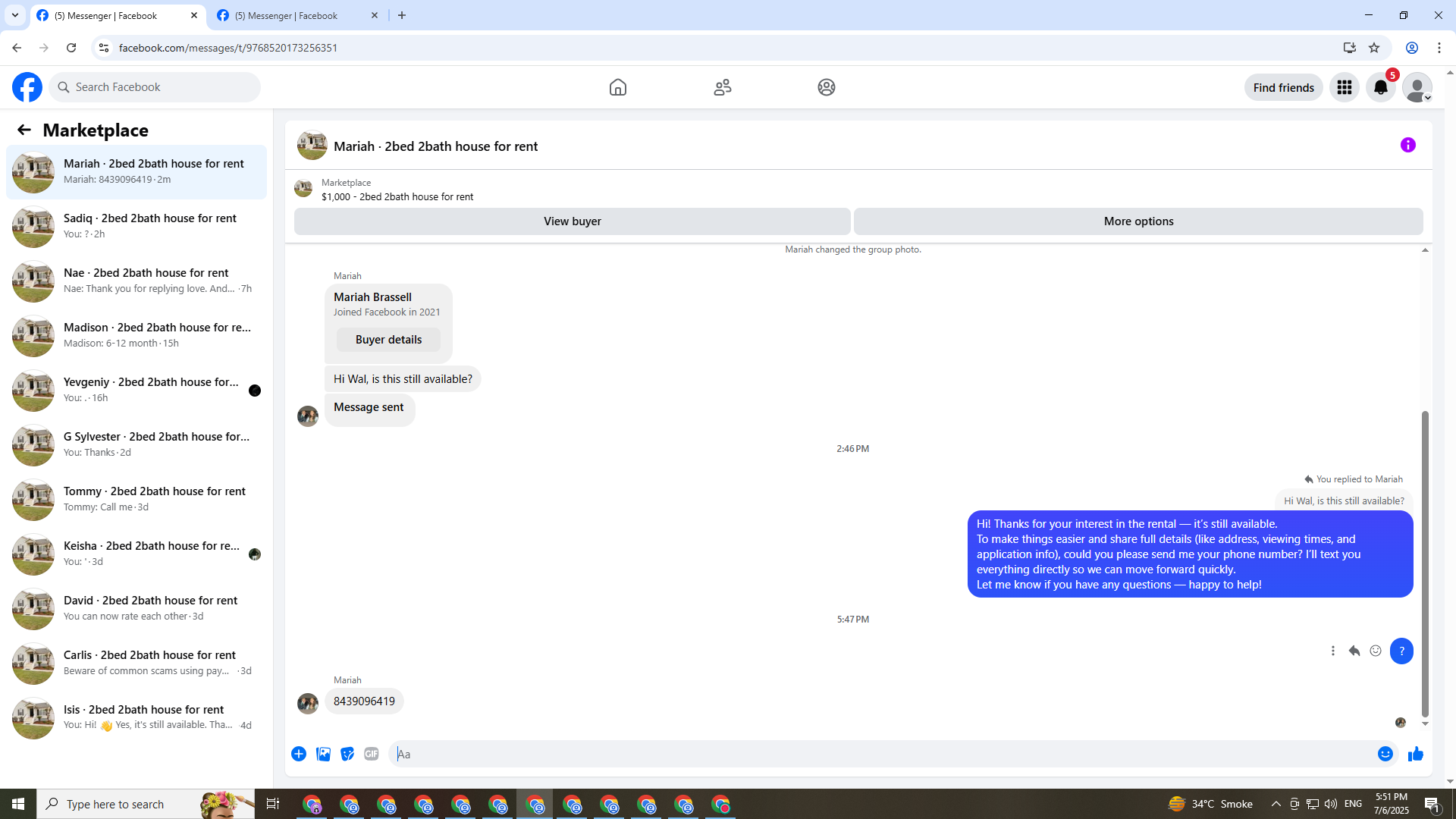This screenshot has width=1456, height=819.
Task: Click Mariah's avatar beside phone number message
Action: tap(308, 704)
